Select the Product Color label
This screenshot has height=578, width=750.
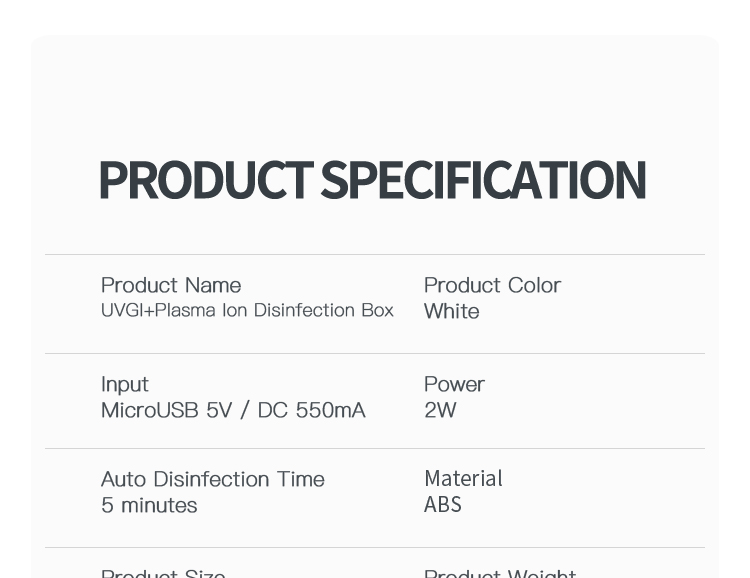492,286
